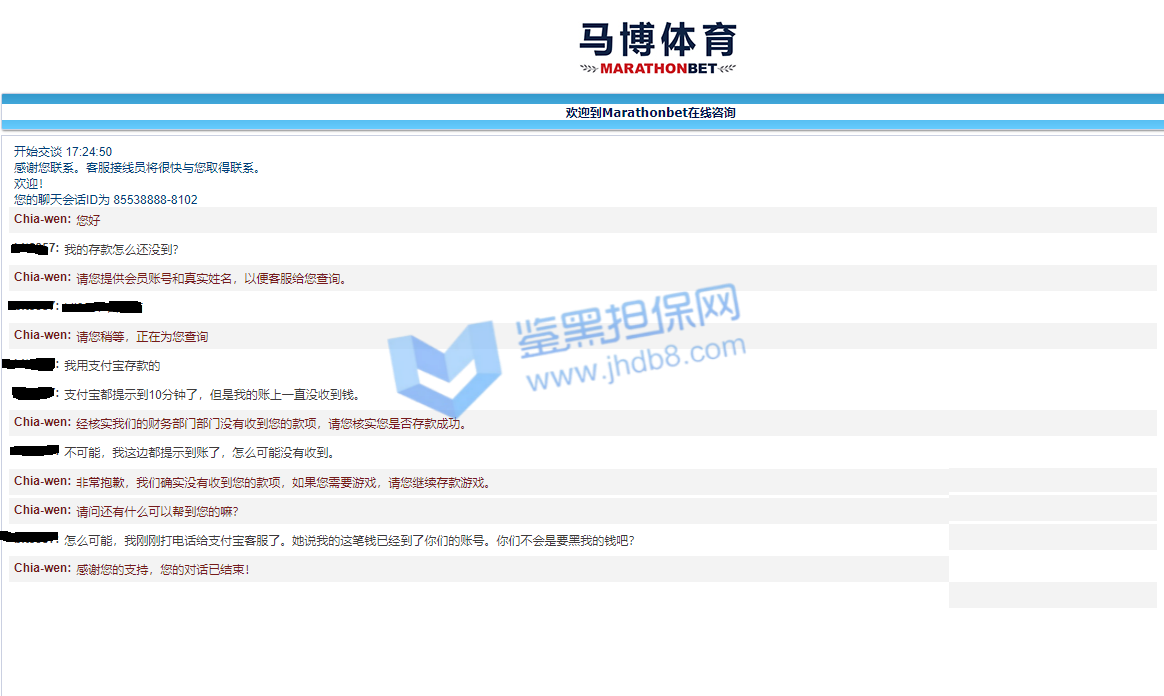Click the red MARATHONBET wordmark
The height and width of the screenshot is (696, 1164).
[657, 69]
